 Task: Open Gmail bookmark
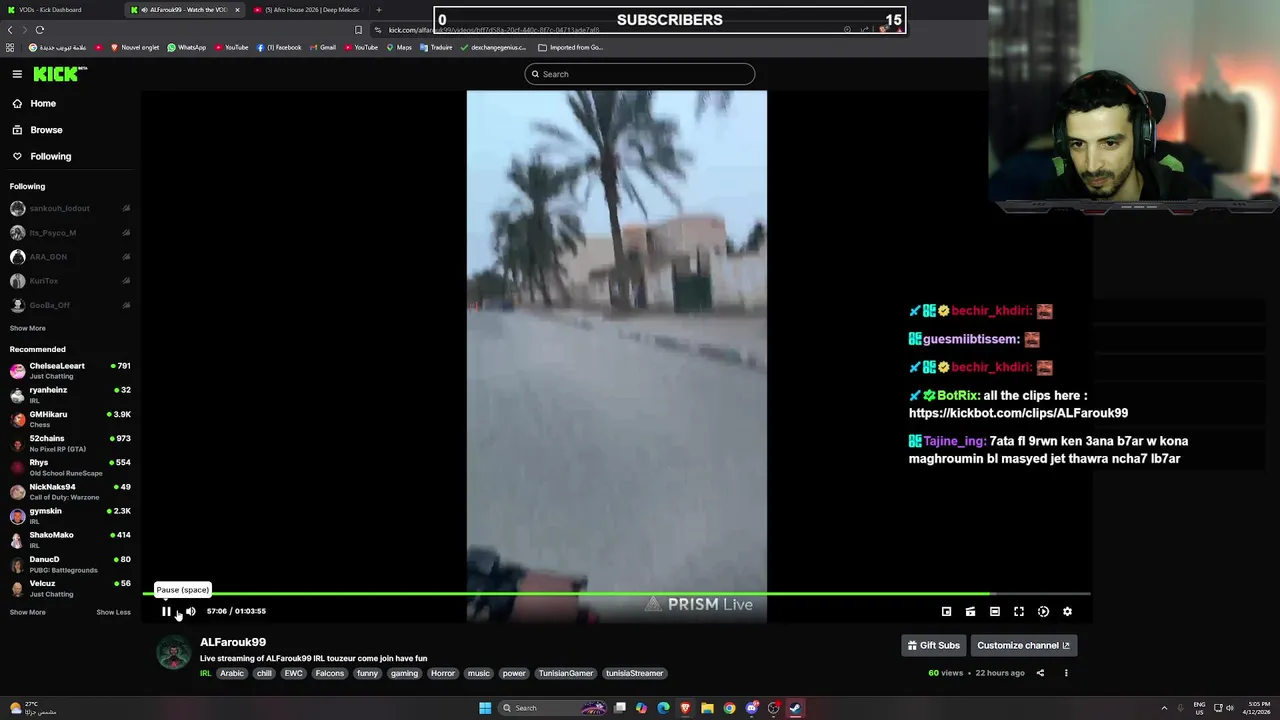[x=322, y=47]
